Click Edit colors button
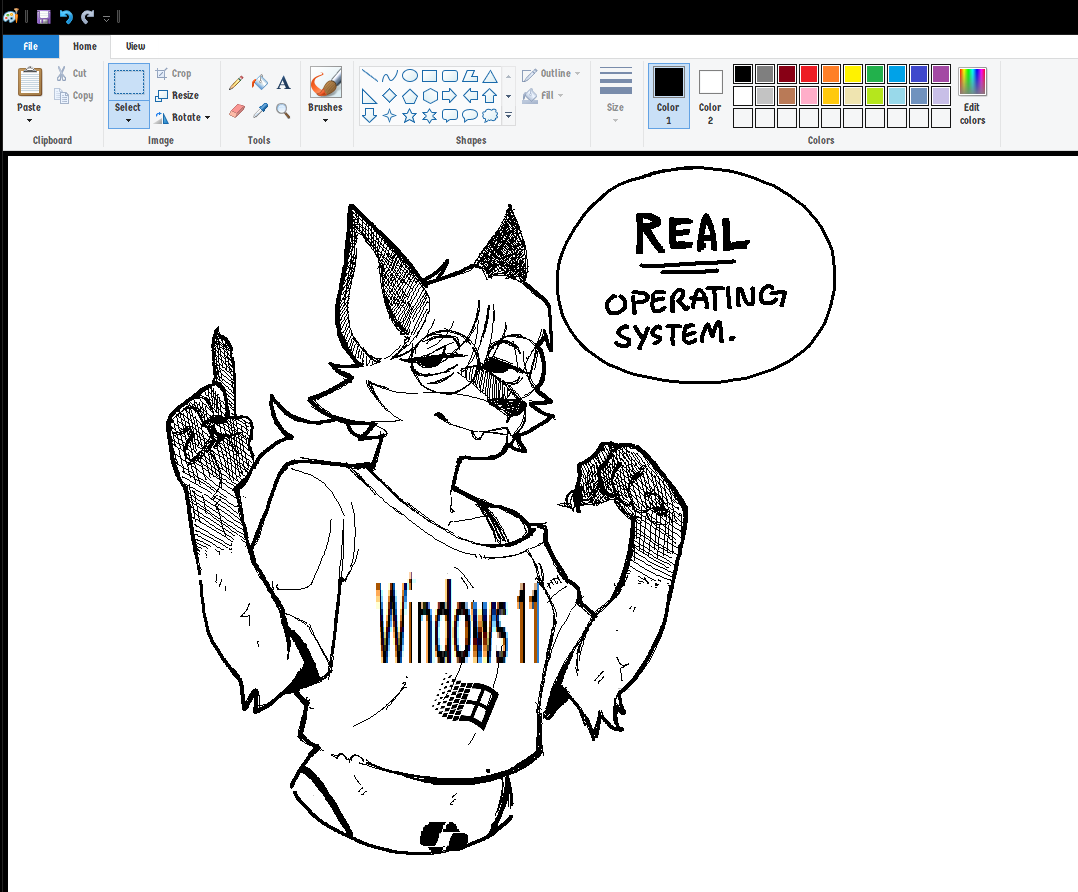 (x=972, y=96)
